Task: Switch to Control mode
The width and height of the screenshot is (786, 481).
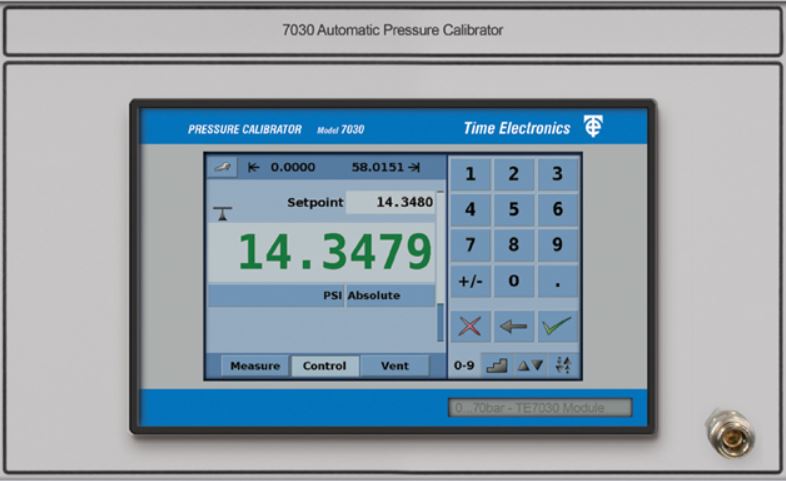Action: [325, 366]
